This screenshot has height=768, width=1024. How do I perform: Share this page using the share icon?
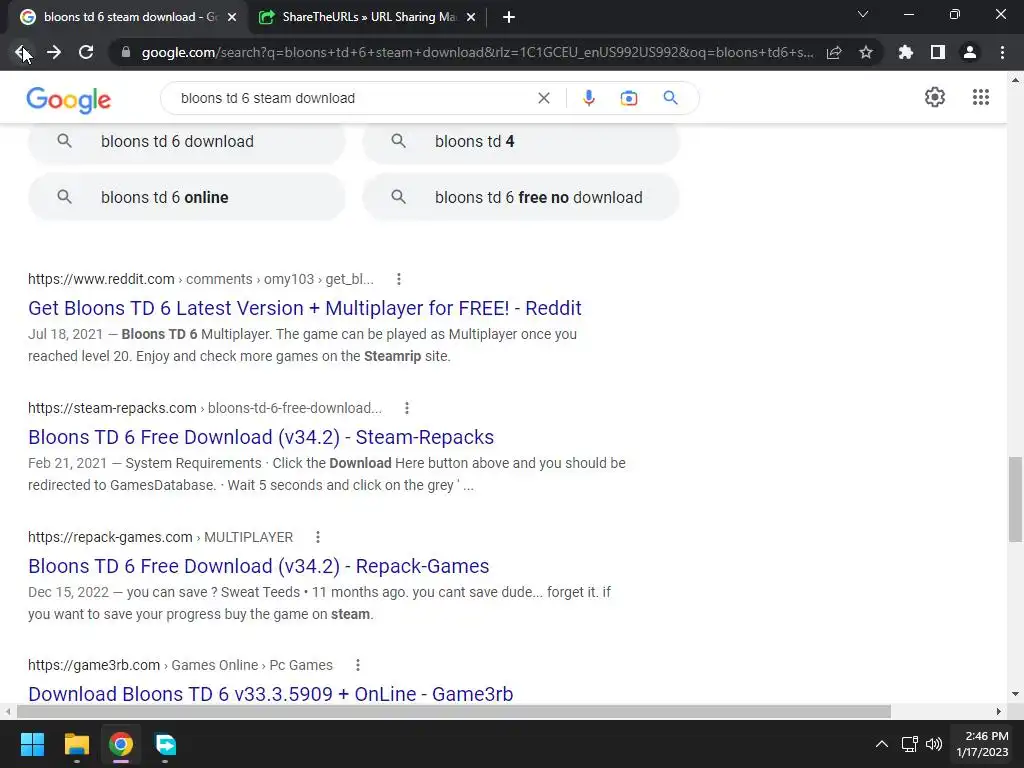(x=834, y=52)
